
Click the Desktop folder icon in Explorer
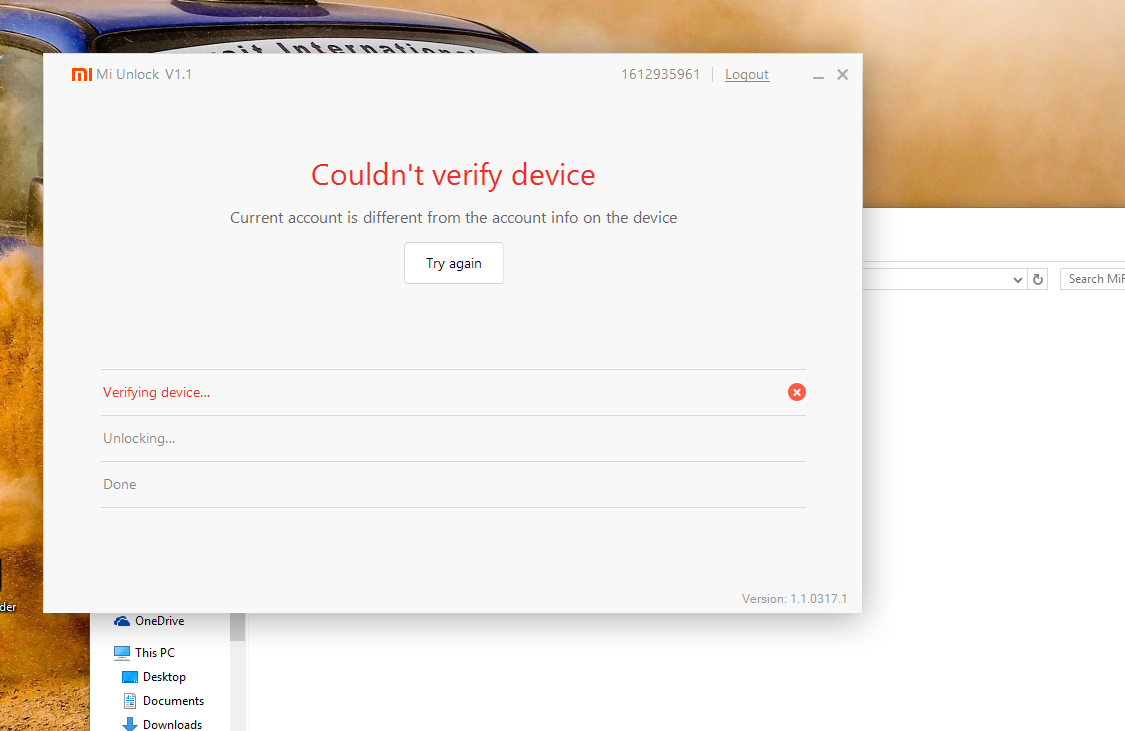(130, 677)
